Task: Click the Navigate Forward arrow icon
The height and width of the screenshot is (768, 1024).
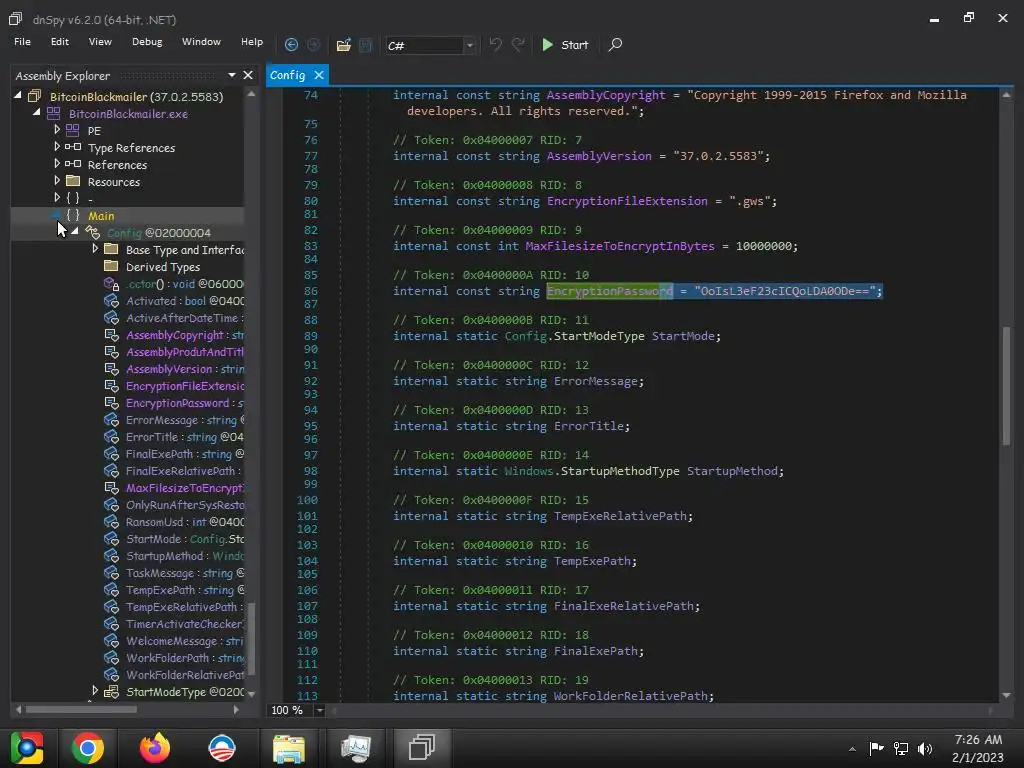Action: (x=313, y=44)
